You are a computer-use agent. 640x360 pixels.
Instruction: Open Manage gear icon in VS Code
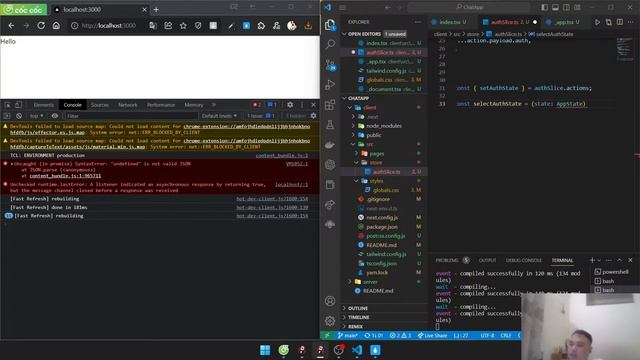point(330,321)
